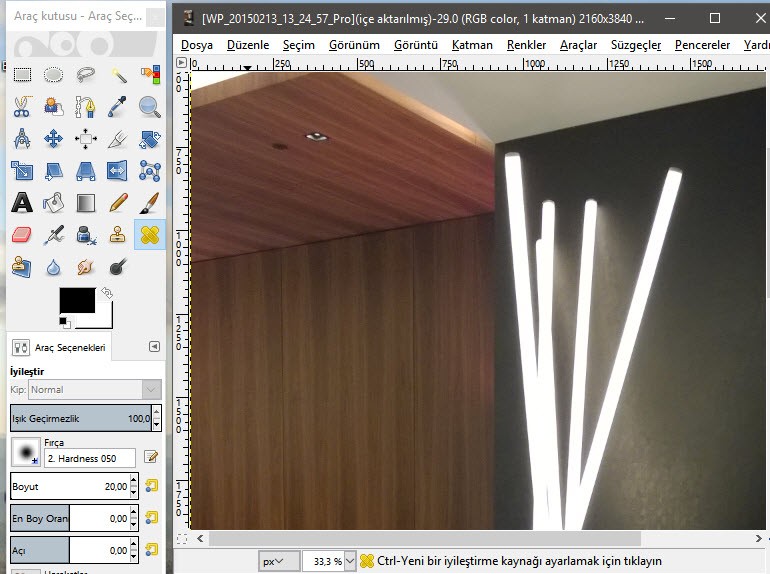This screenshot has width=770, height=574.
Task: Click the Heal tool bandage icon
Action: pyautogui.click(x=150, y=235)
